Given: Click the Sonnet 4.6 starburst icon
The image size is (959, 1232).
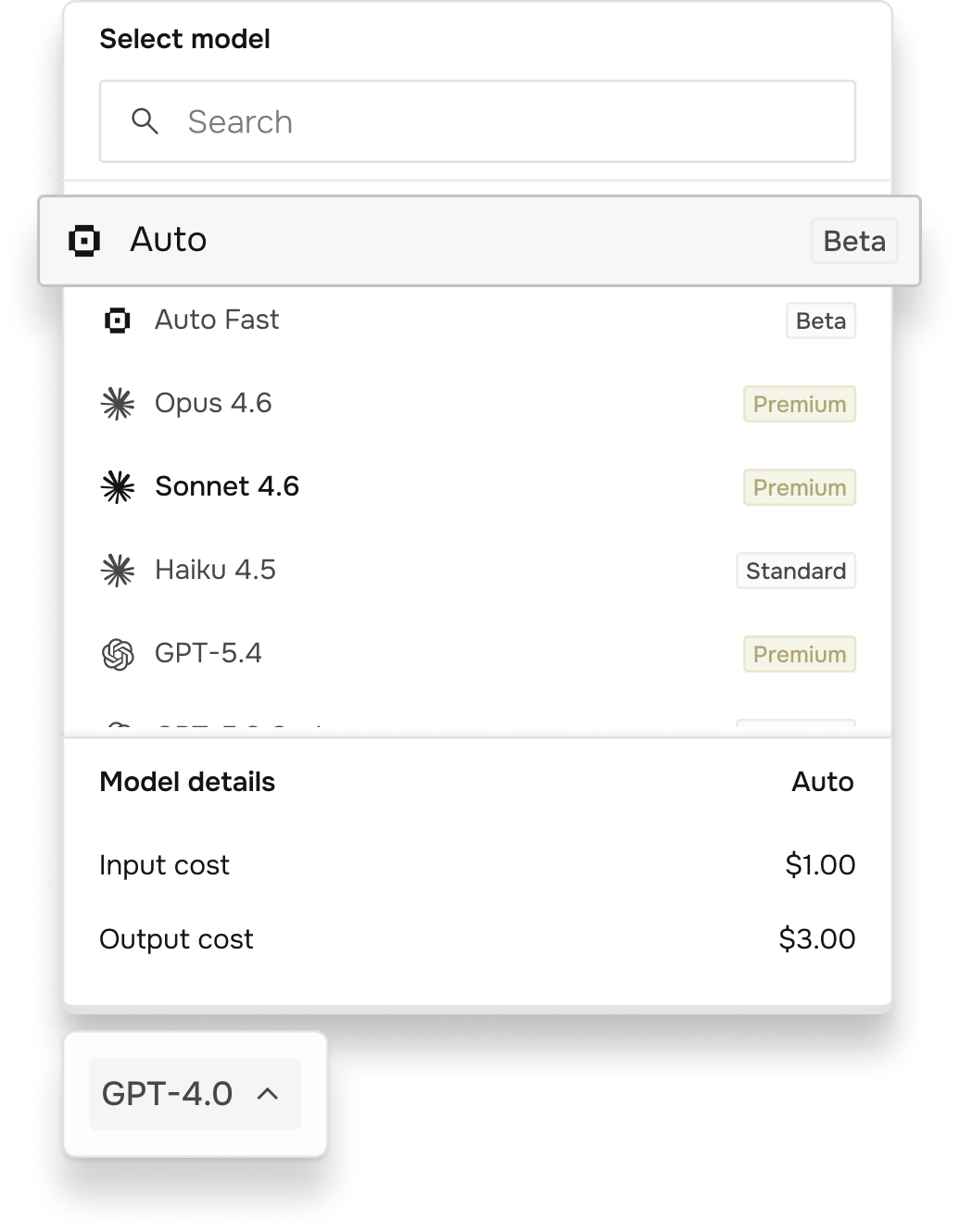Looking at the screenshot, I should (118, 487).
